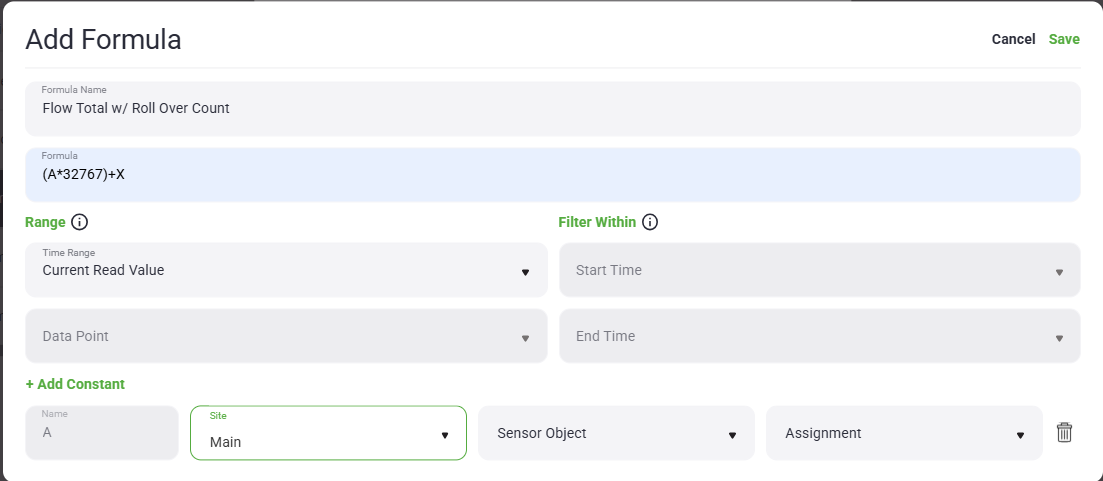
Task: Click the info icon beside Filter Within
Action: [650, 222]
